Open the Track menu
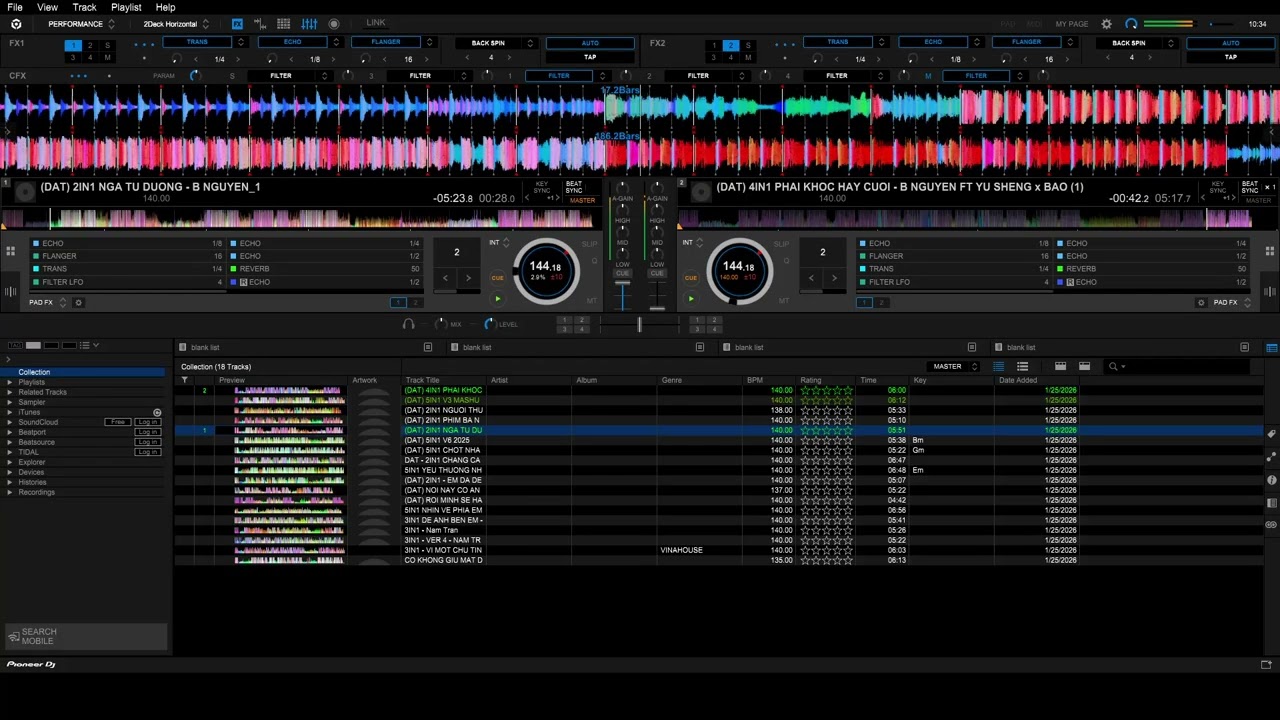 tap(84, 7)
